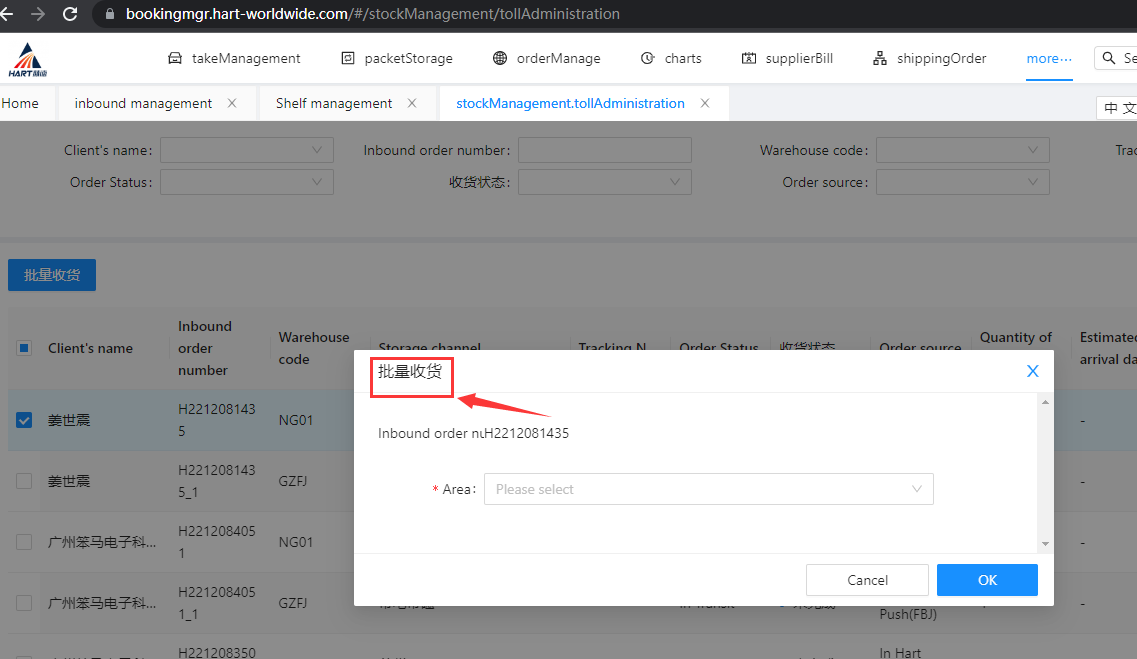Expand the Client's name dropdown filter

click(246, 150)
